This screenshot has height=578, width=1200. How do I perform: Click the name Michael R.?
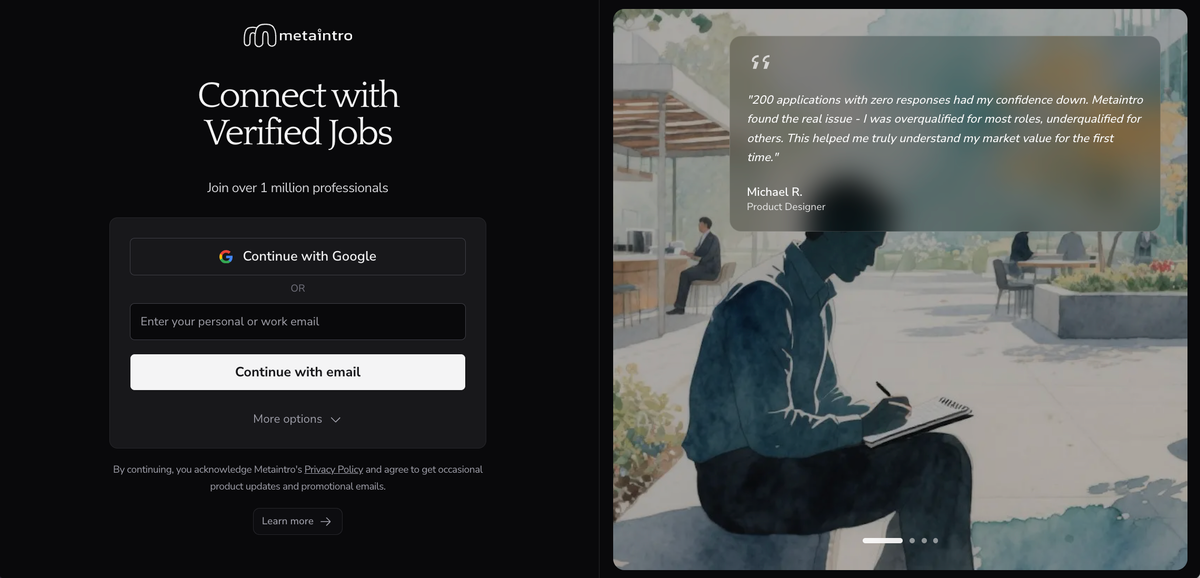775,192
